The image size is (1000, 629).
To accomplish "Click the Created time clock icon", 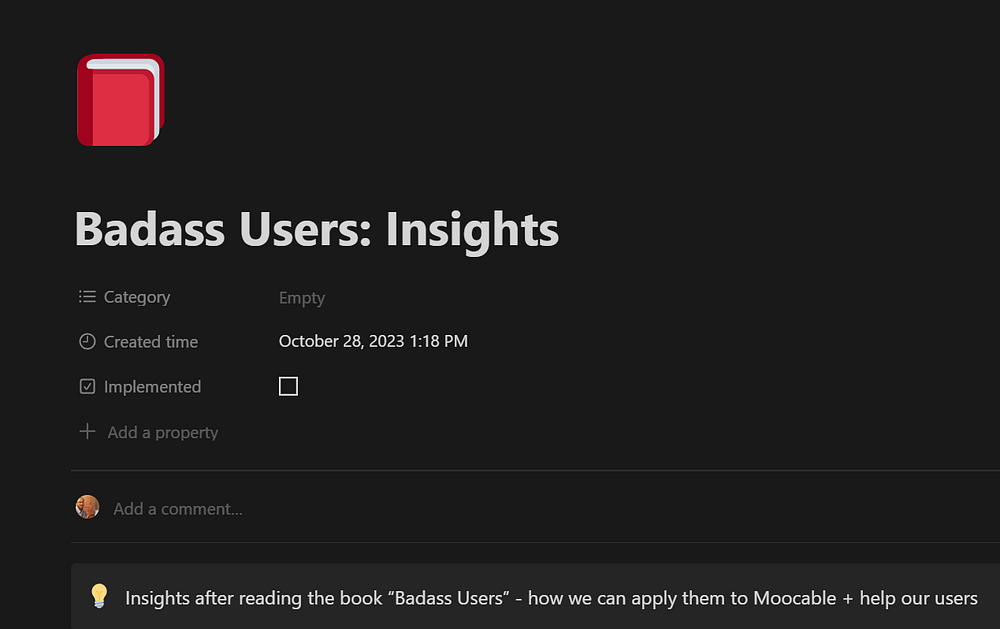I will click(x=87, y=342).
